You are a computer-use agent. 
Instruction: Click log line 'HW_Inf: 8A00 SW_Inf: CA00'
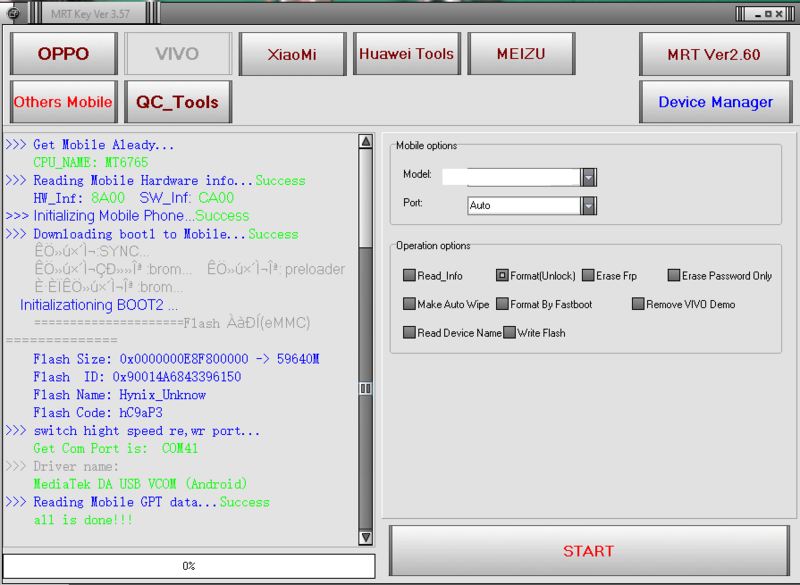(134, 198)
